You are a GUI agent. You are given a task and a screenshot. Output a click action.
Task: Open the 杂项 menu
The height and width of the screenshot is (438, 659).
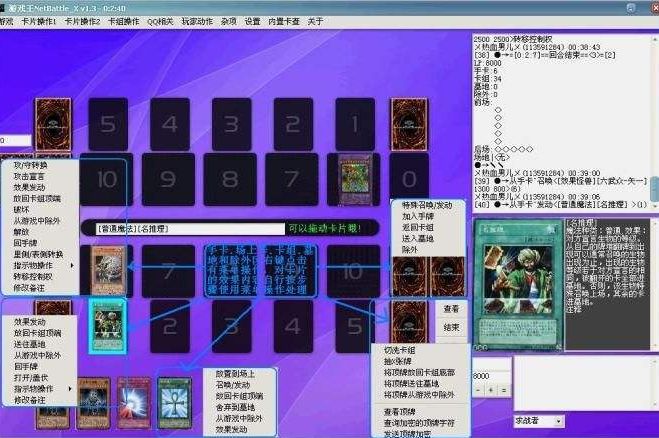coord(229,21)
